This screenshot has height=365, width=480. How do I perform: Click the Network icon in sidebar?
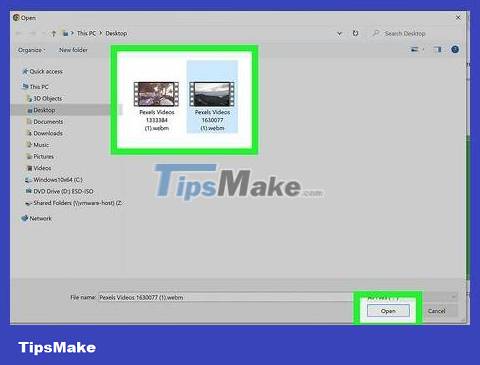[25, 219]
